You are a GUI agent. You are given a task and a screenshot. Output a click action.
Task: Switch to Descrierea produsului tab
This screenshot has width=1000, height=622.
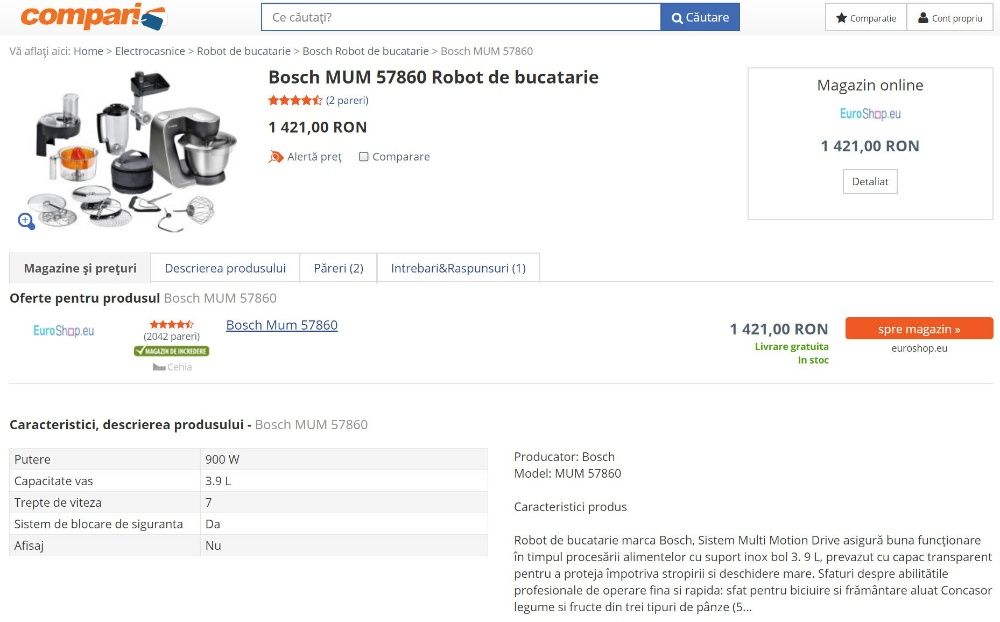[225, 268]
